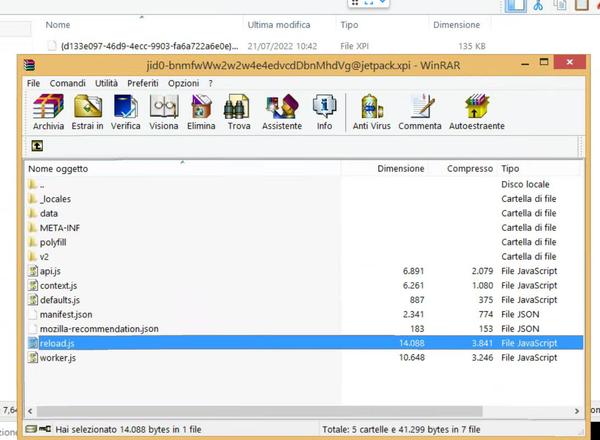Click the META-INF folder icon
600x440 pixels.
(33, 228)
